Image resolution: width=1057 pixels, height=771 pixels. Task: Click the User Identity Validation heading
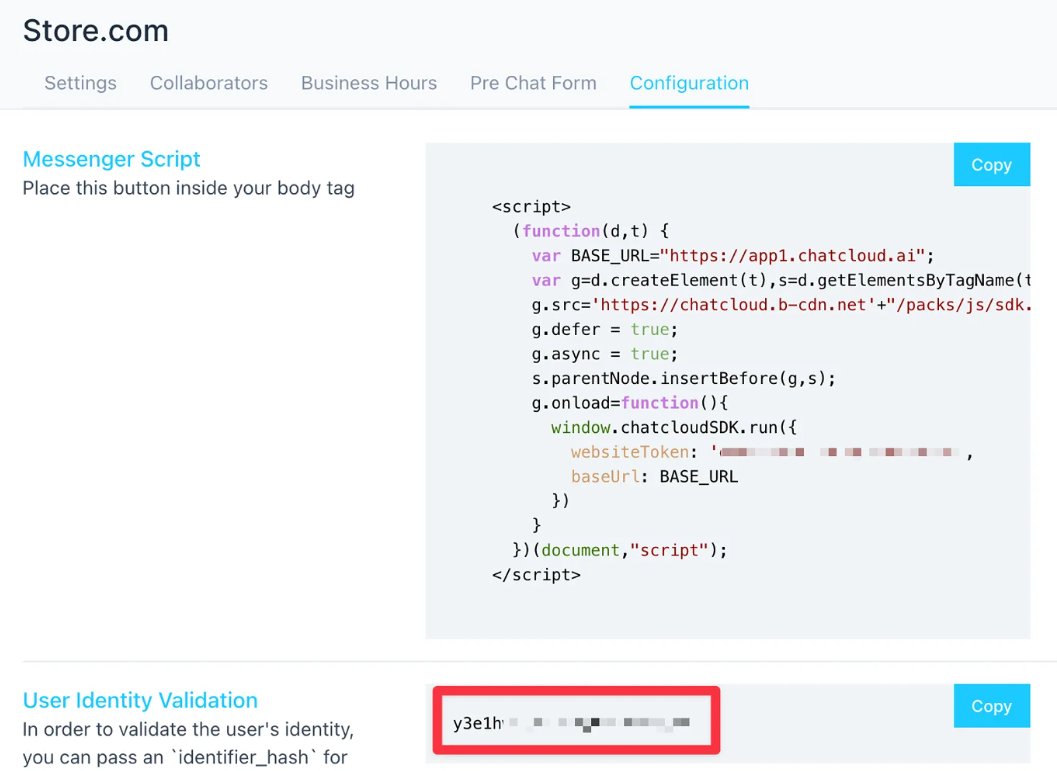(x=140, y=700)
